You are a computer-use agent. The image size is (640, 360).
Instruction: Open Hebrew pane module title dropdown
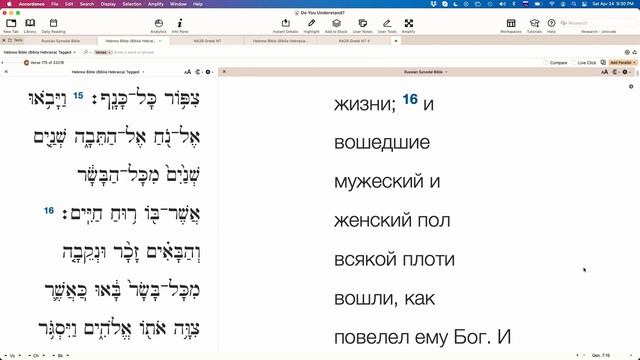pos(108,72)
